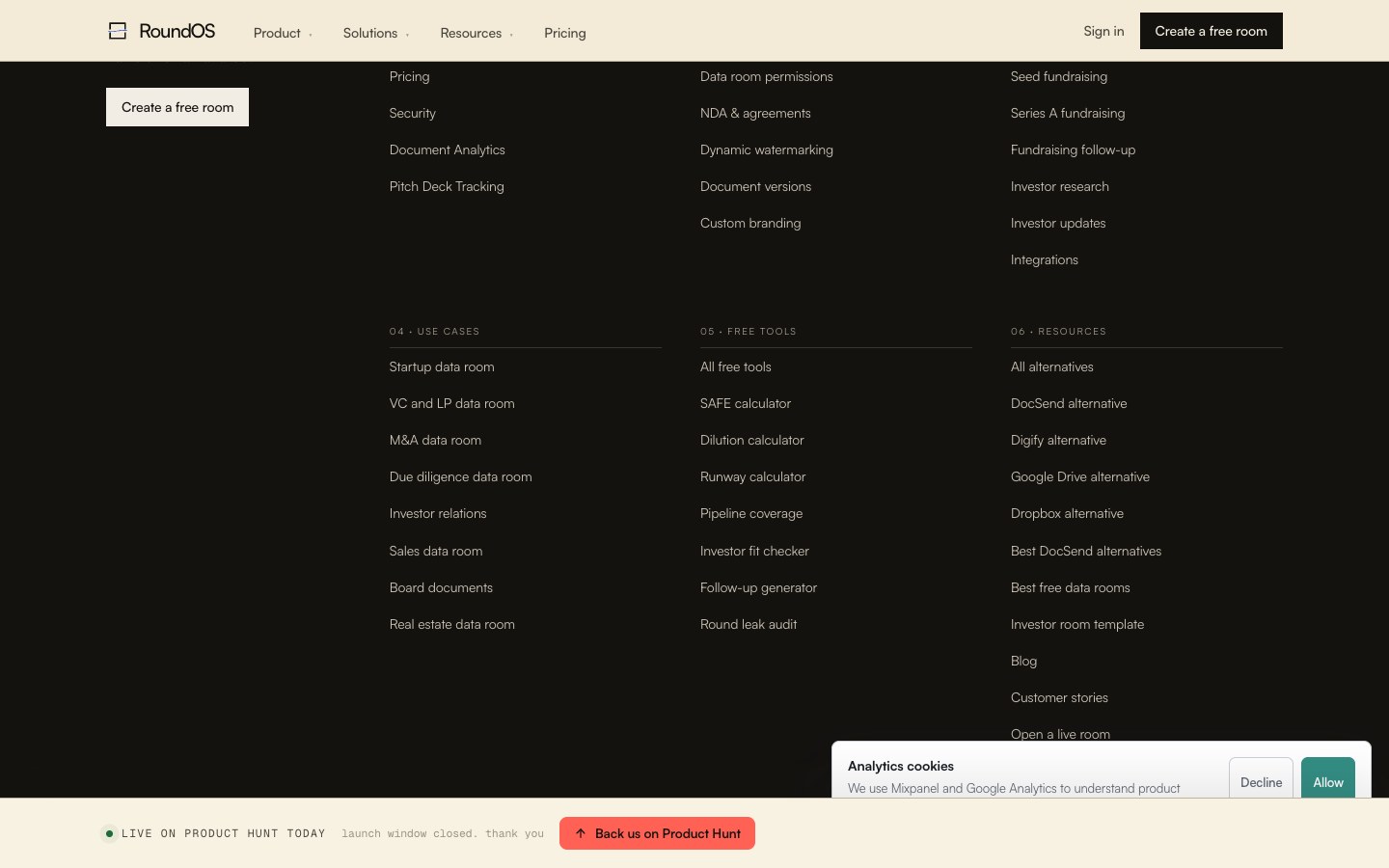Select Dynamic watermarking link
Viewport: 1389px width, 868px height.
767,149
